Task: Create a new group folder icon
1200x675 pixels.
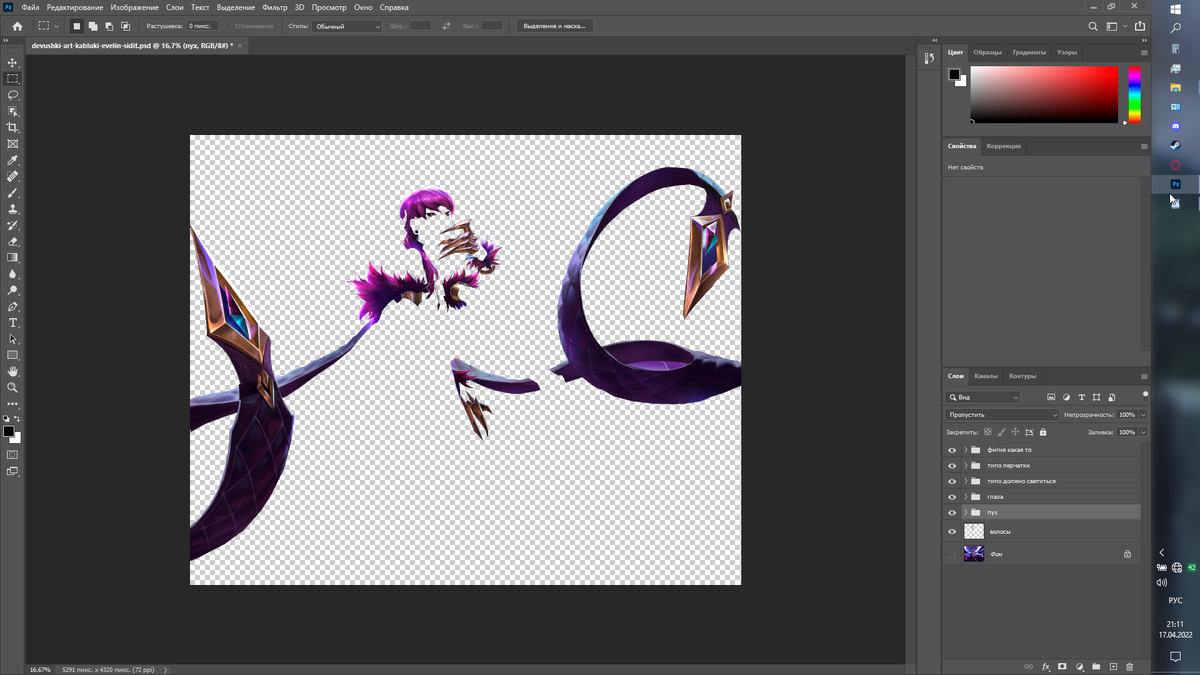Action: coord(1096,666)
